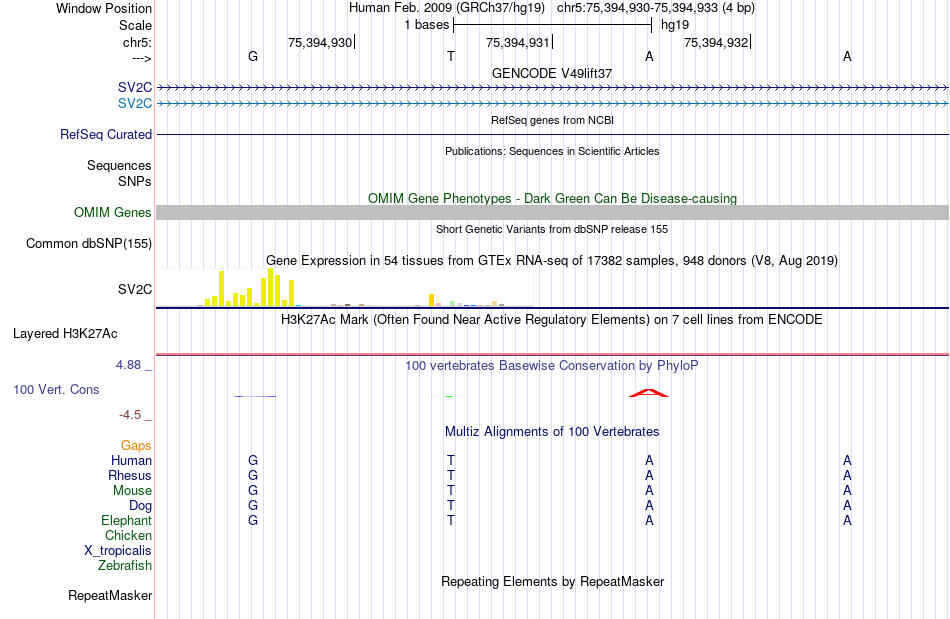This screenshot has height=619, width=950.
Task: Click the T base in the reference sequence row
Action: pos(451,56)
